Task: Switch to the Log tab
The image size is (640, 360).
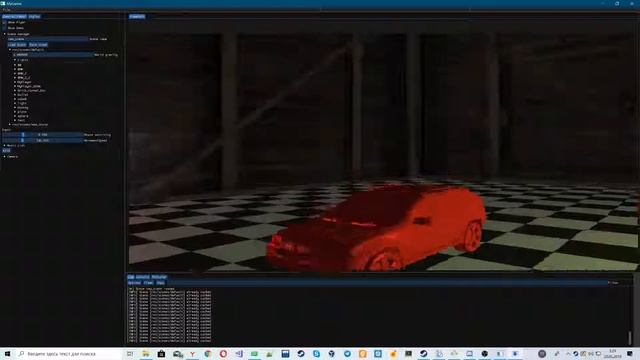Action: [131, 277]
